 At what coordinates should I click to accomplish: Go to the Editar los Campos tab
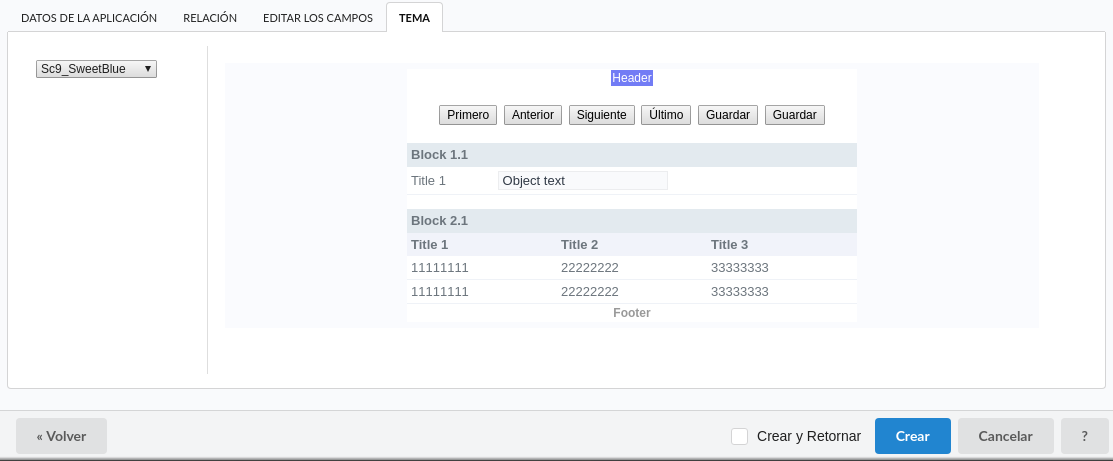[x=318, y=18]
